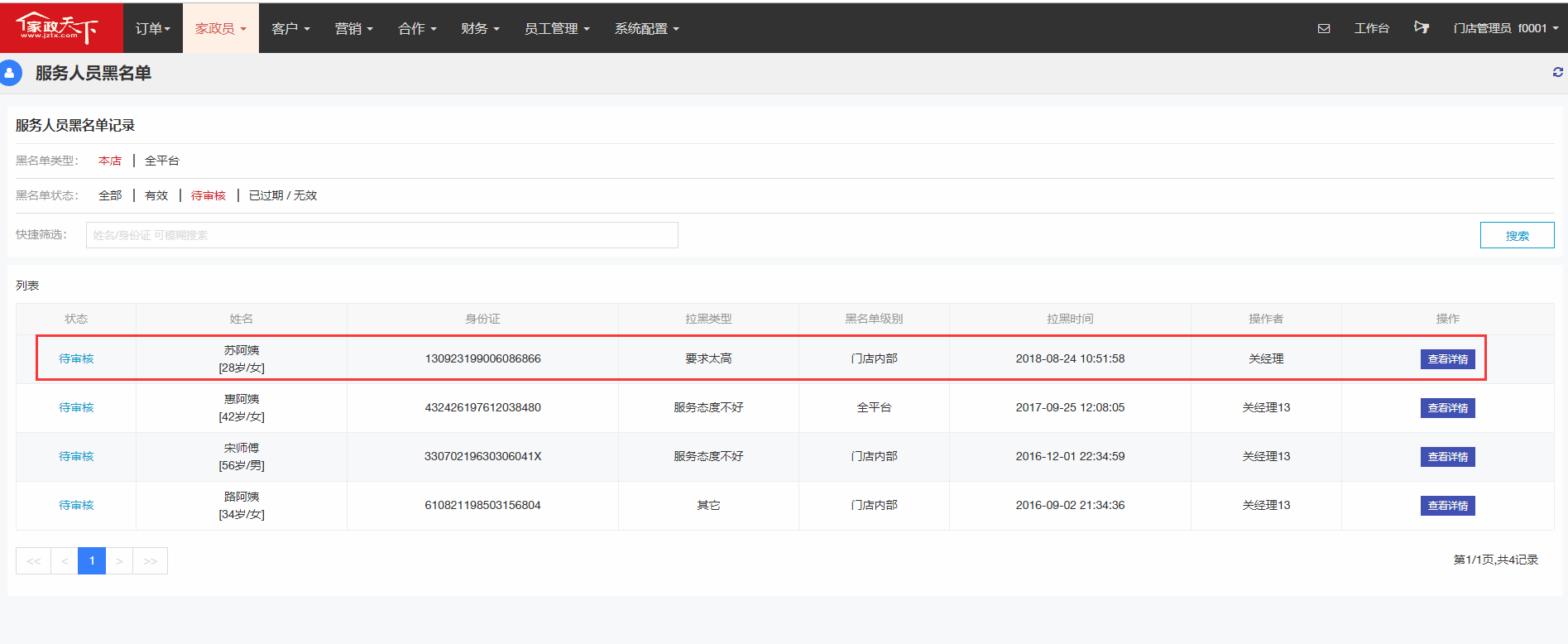Viewport: 1568px width, 644px height.
Task: Expand the 营销 menu
Action: (x=354, y=28)
